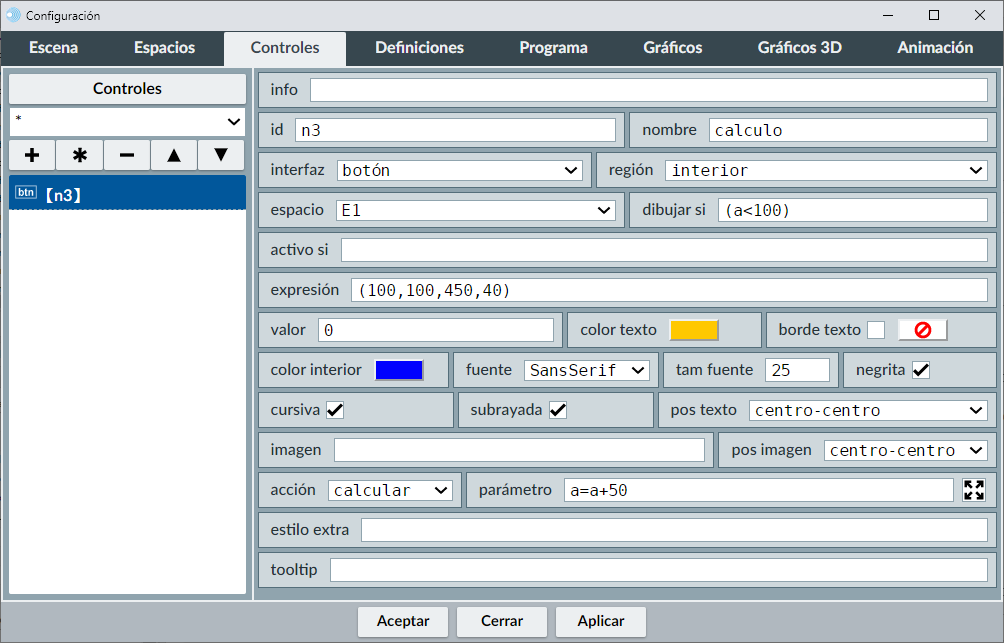Click the Aplicar button
1004x643 pixels.
[x=601, y=621]
